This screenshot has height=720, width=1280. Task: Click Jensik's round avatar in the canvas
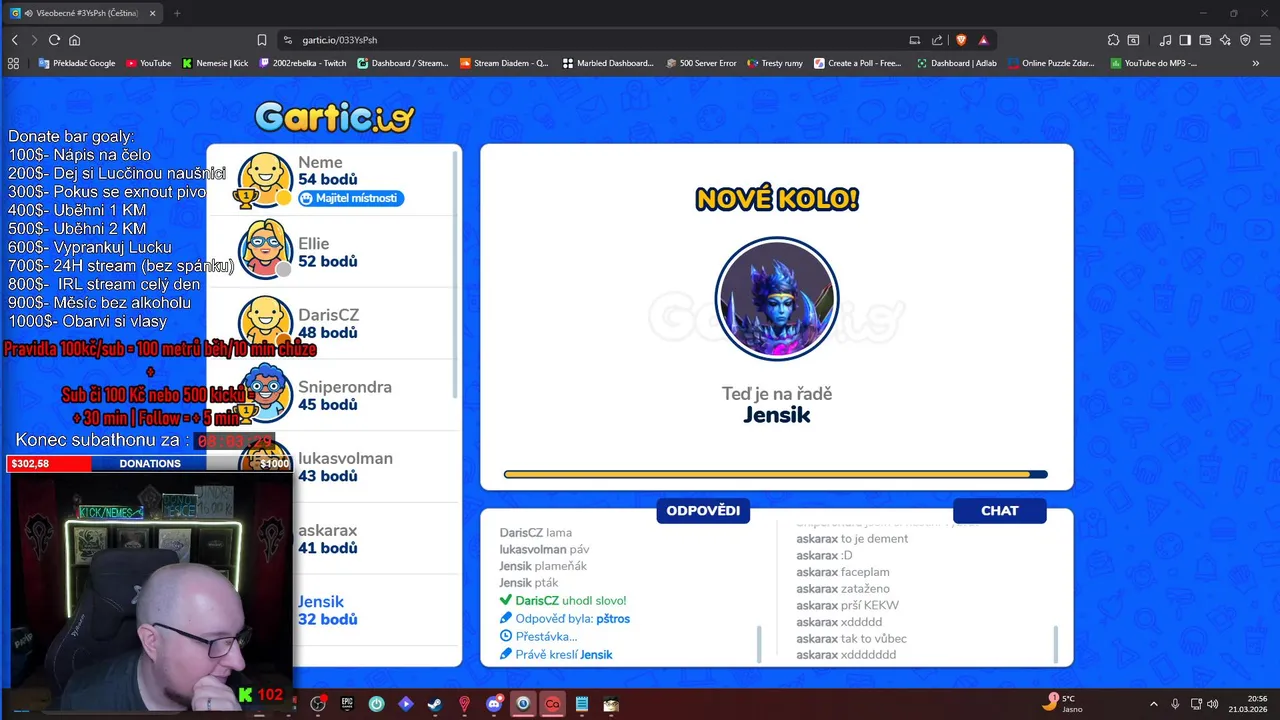tap(777, 299)
